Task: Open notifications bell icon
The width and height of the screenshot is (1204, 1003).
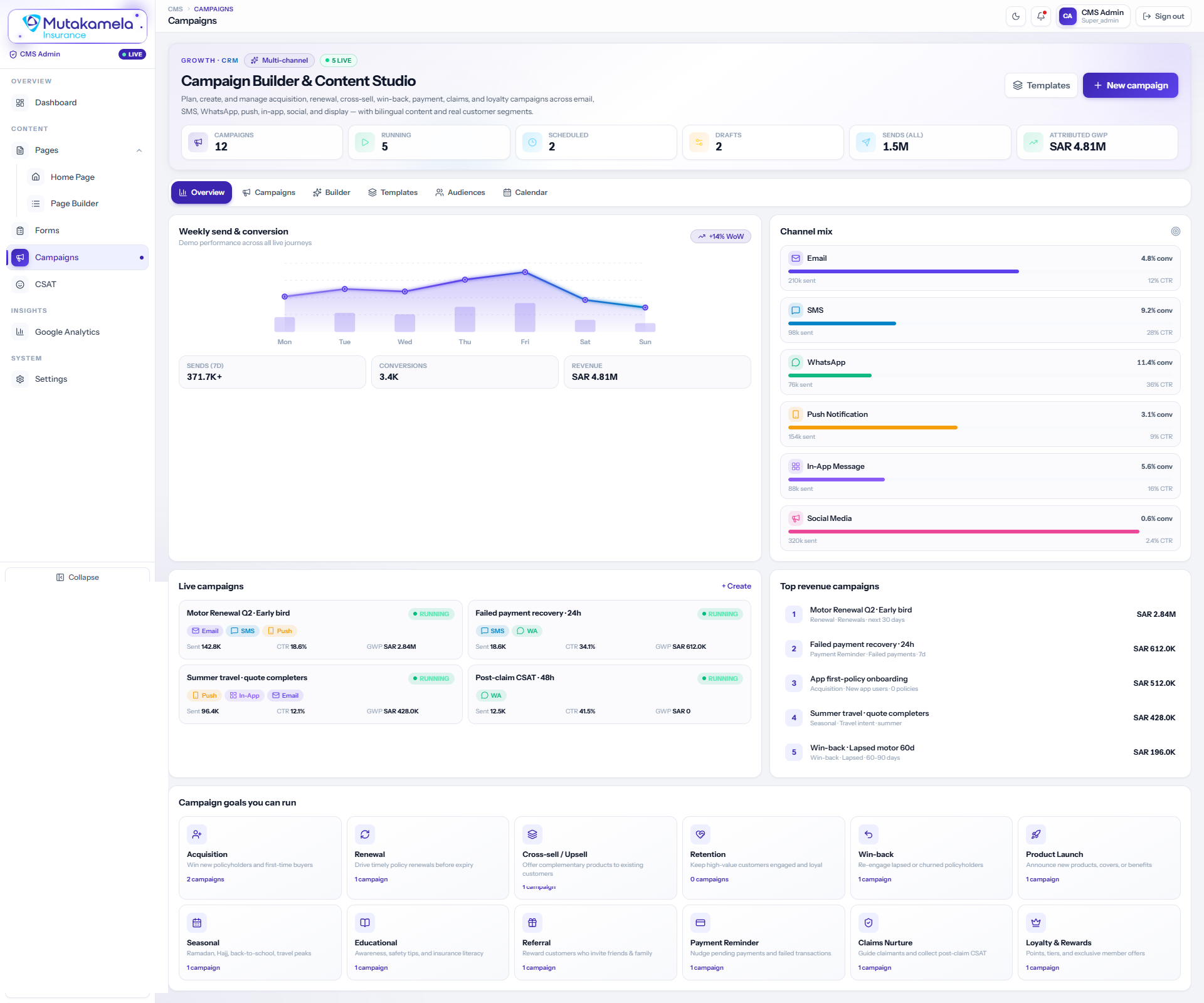Action: [1041, 16]
